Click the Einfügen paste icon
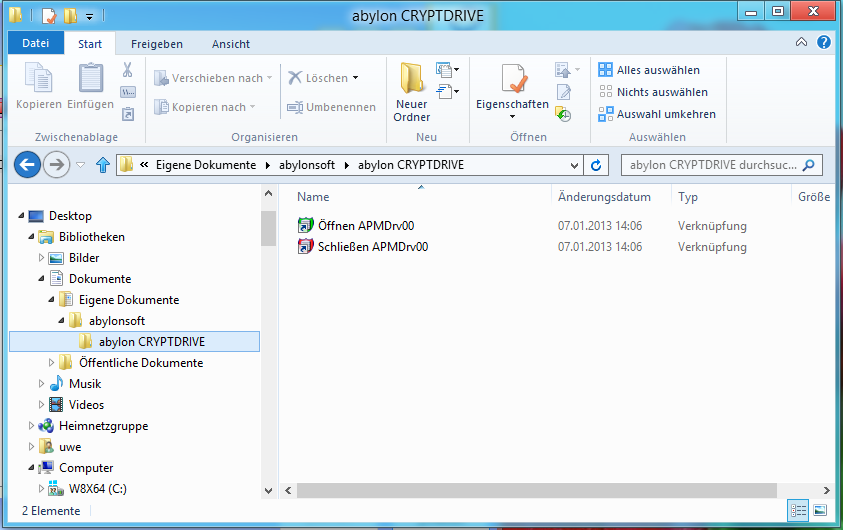The height and width of the screenshot is (530, 843). click(90, 78)
